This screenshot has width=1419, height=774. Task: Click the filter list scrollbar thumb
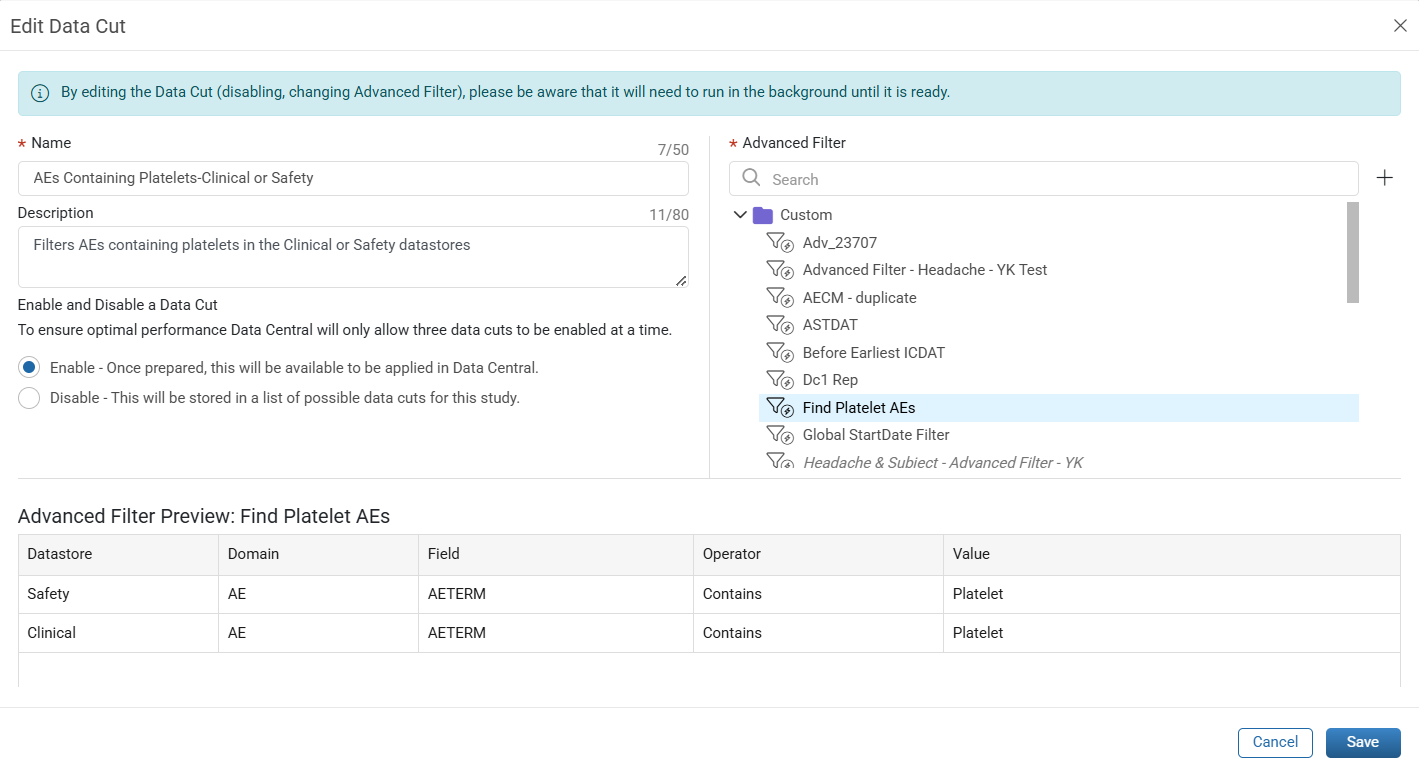pyautogui.click(x=1353, y=252)
